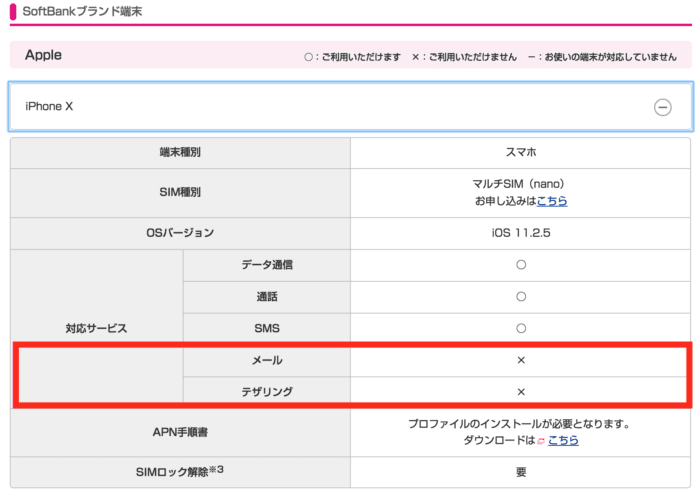
Task: Click the × mark in メール row
Action: click(x=520, y=359)
